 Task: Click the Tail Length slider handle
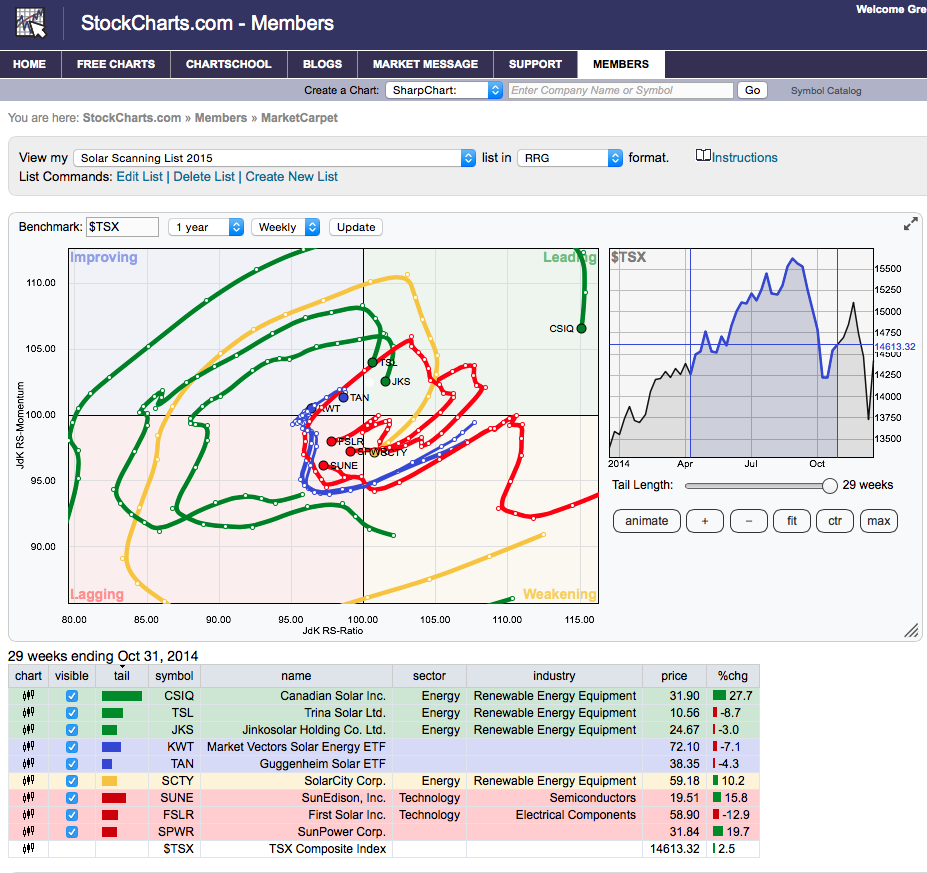click(x=829, y=486)
